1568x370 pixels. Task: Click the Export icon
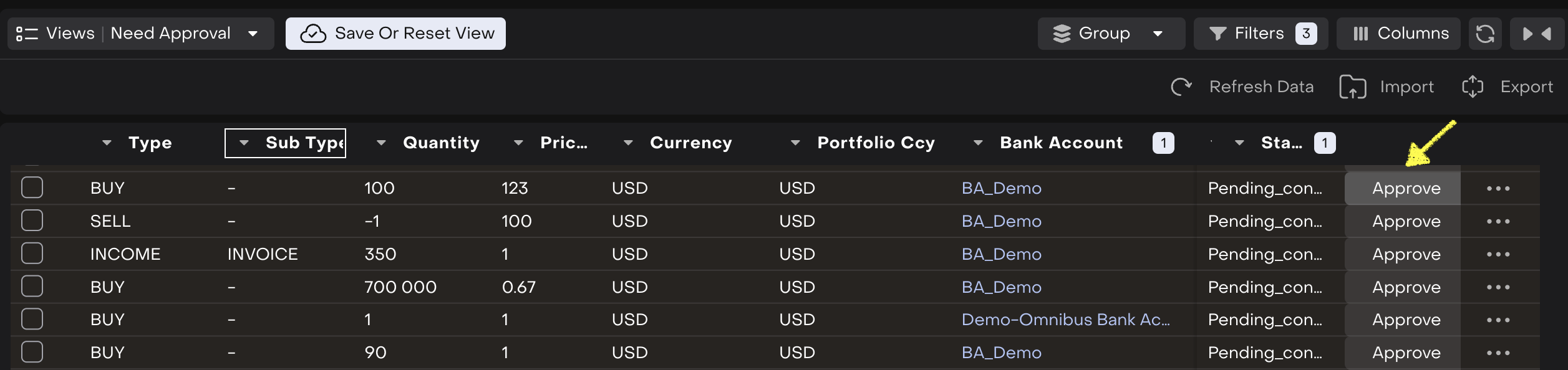coord(1472,87)
